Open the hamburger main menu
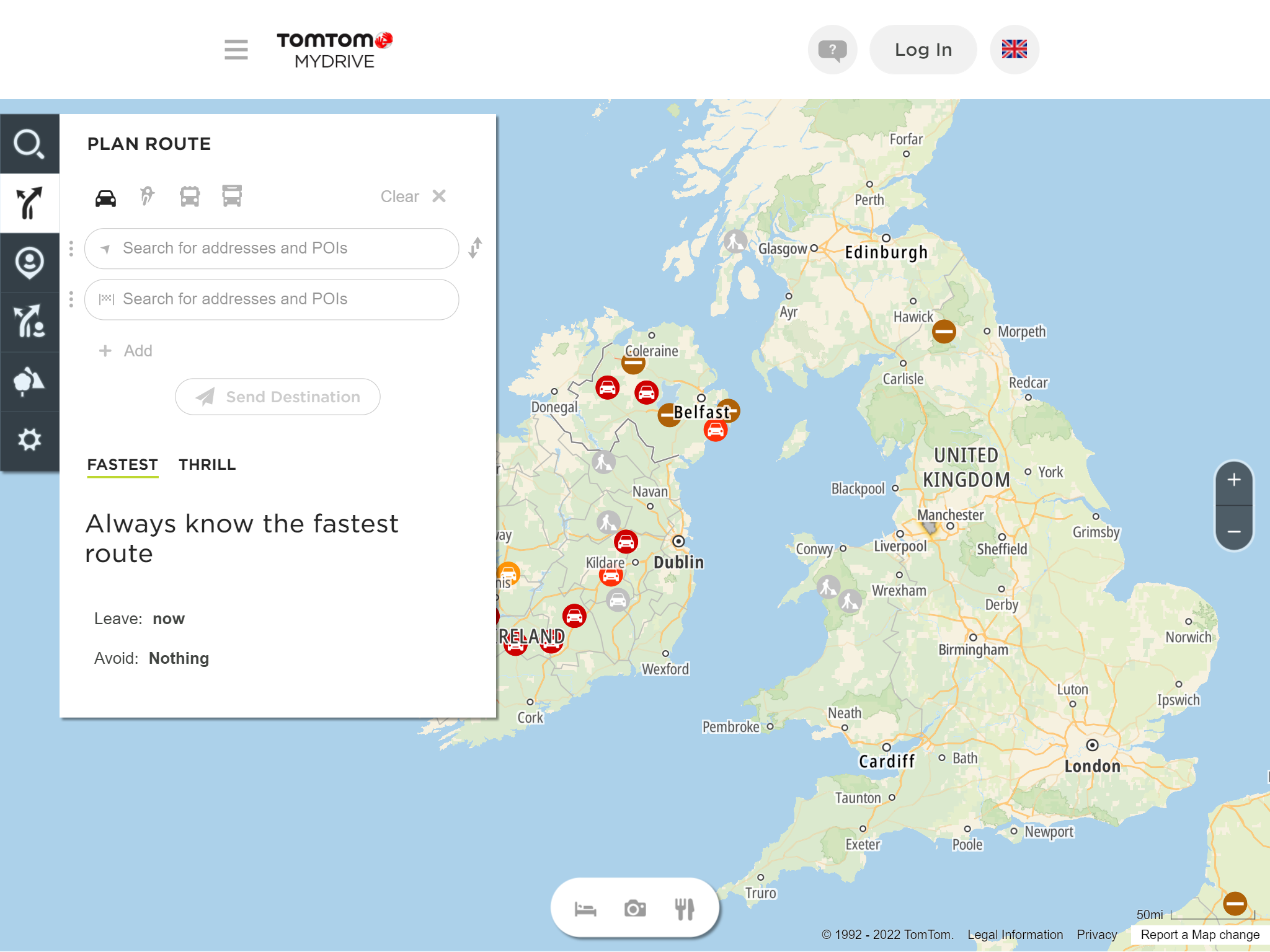Screen dimensions: 1270x952 (236, 50)
